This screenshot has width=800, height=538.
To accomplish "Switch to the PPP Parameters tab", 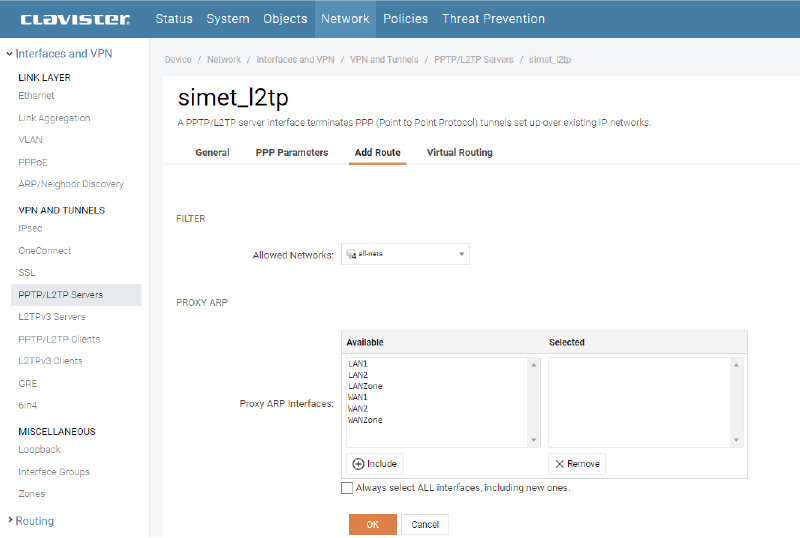I will (x=292, y=153).
